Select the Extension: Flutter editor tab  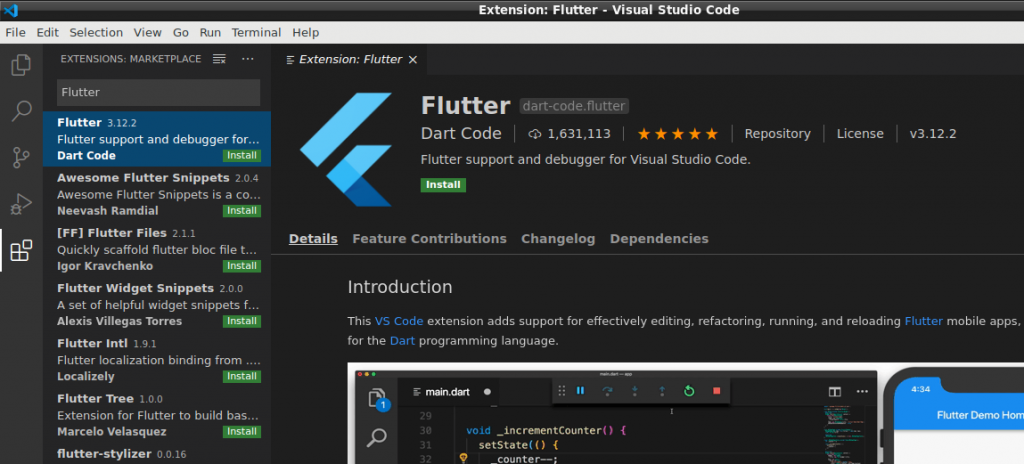349,59
